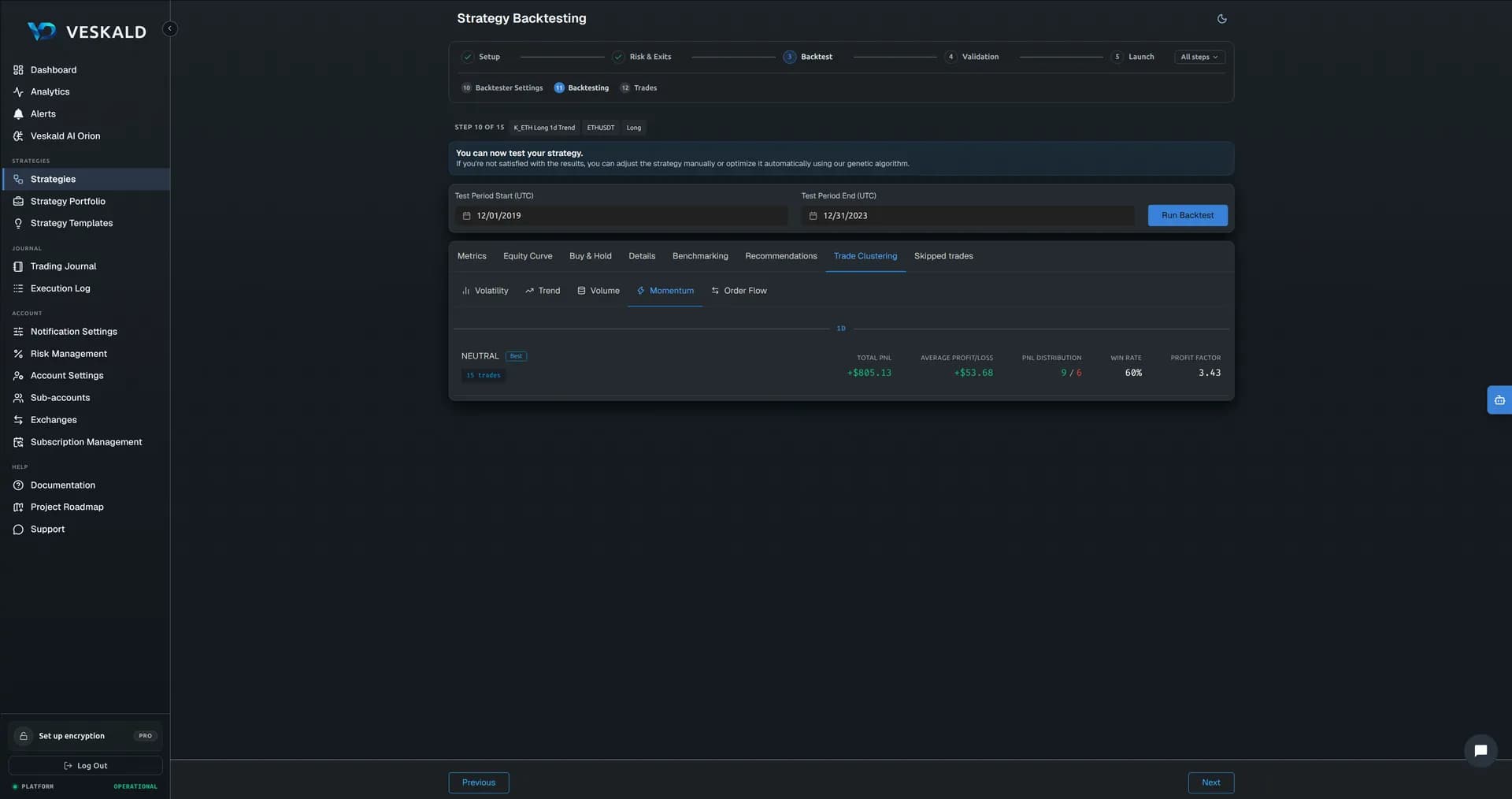Screen dimensions: 1512x799
Task: Select the Backtesting sub-step
Action: 581,88
